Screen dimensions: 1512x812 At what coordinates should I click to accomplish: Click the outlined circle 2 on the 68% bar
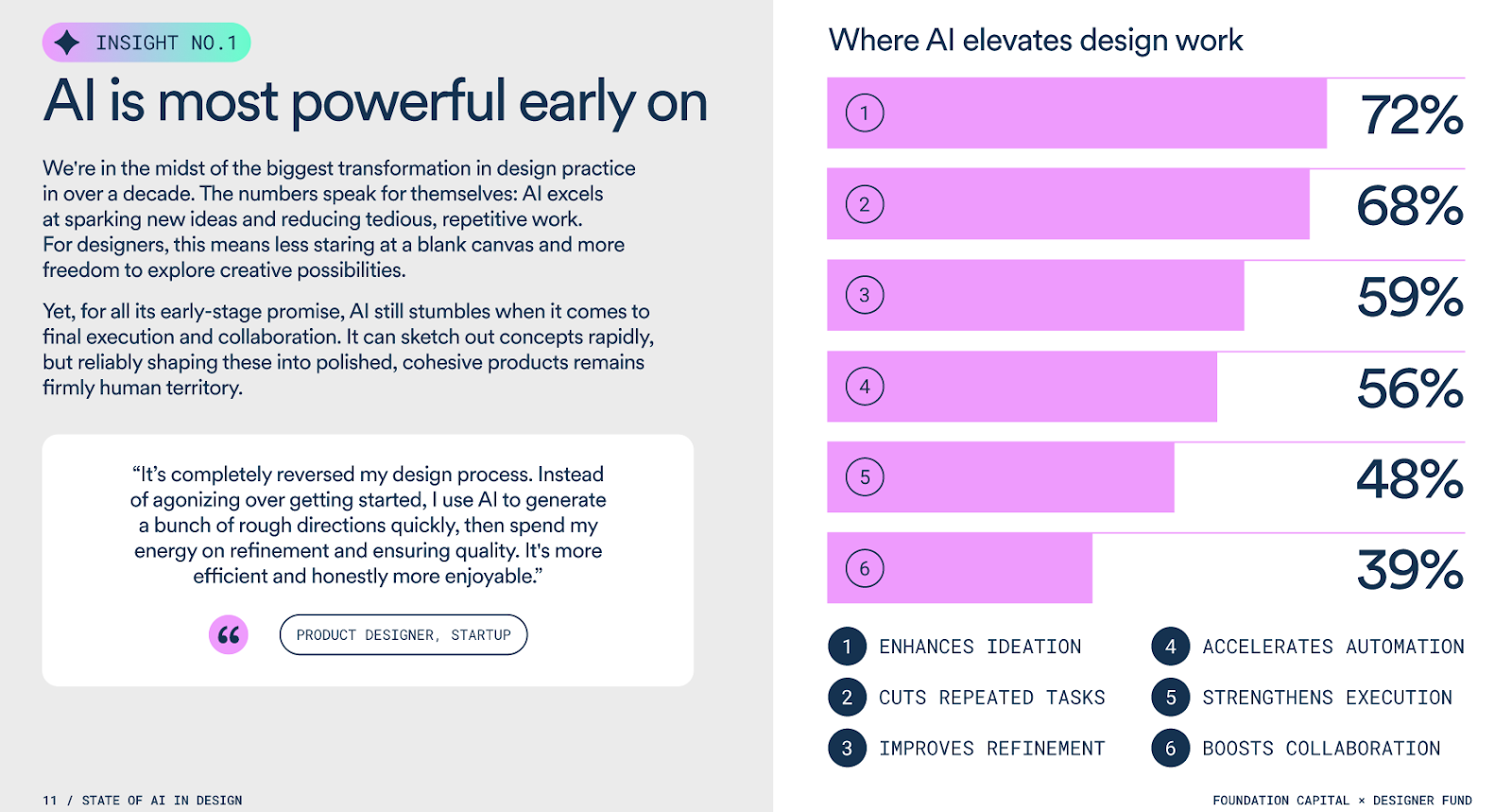[x=864, y=204]
